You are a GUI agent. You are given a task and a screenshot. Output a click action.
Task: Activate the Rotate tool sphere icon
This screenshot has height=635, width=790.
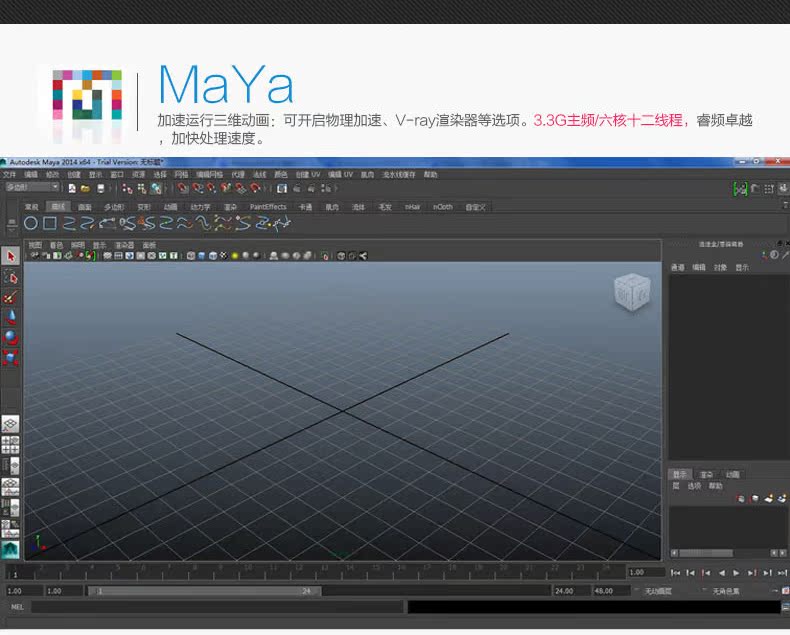tap(11, 337)
